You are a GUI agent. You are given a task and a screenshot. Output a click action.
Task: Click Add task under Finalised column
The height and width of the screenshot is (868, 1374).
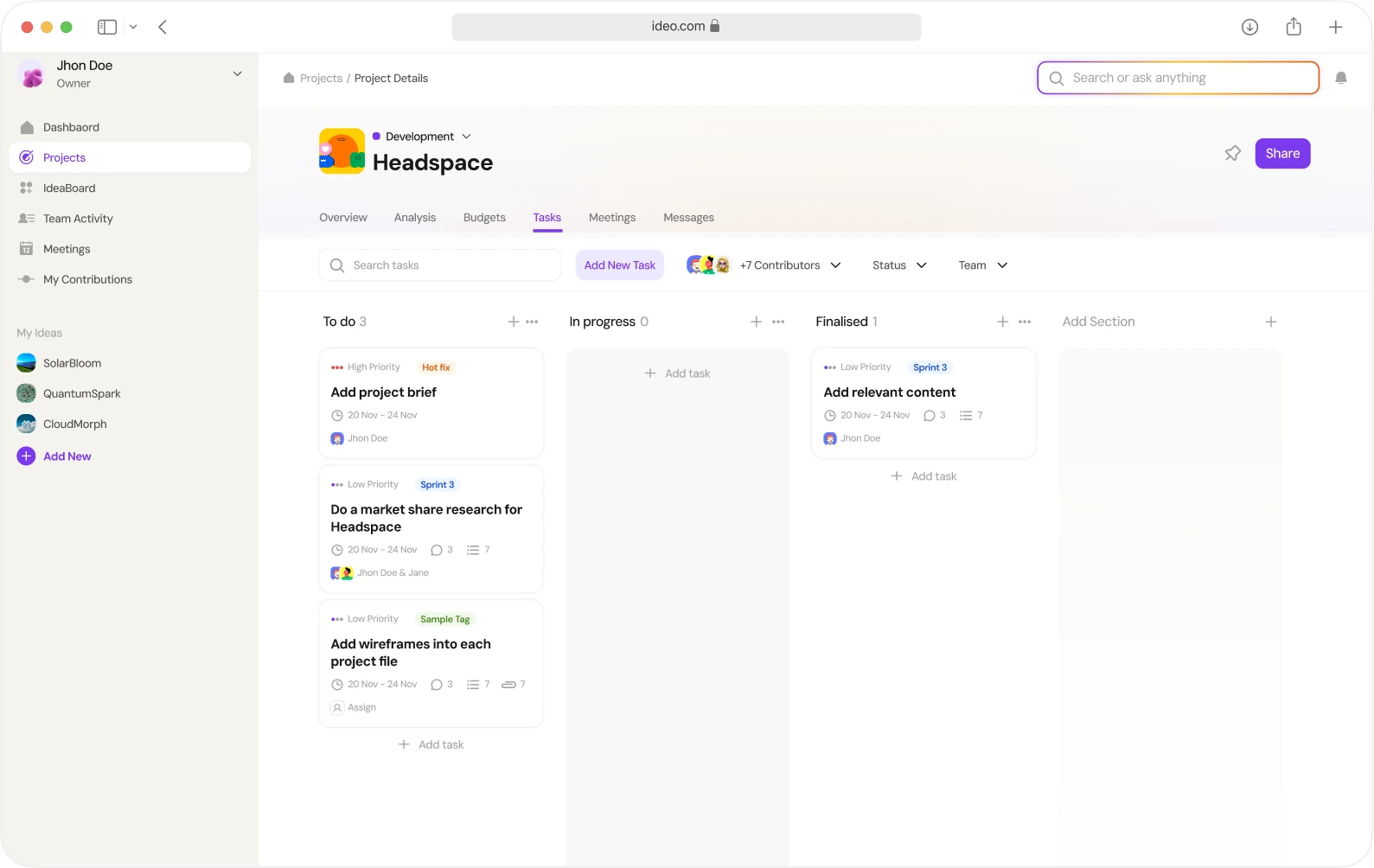coord(924,476)
